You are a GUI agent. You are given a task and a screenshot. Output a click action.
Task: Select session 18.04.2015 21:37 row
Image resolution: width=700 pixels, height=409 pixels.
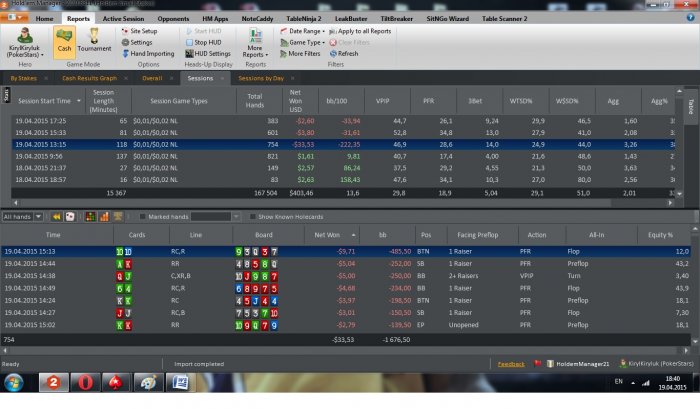(343, 168)
